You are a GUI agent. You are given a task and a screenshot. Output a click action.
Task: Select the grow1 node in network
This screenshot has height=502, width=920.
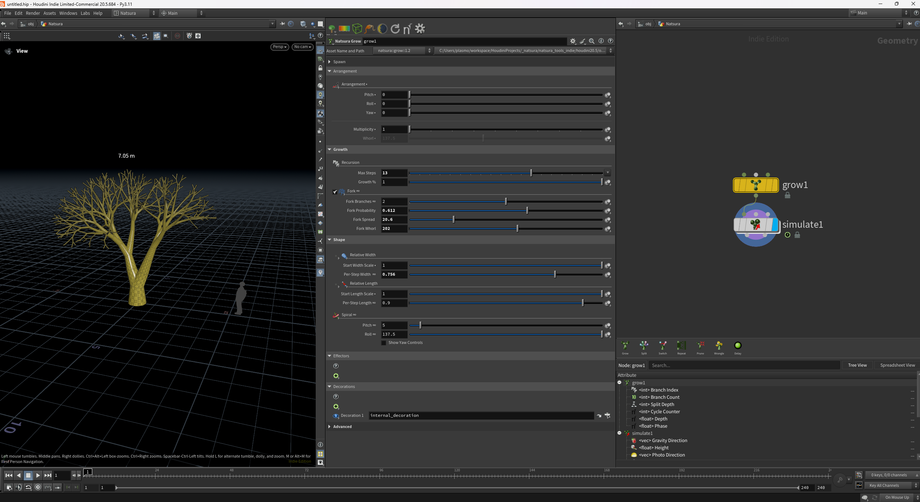pos(755,185)
